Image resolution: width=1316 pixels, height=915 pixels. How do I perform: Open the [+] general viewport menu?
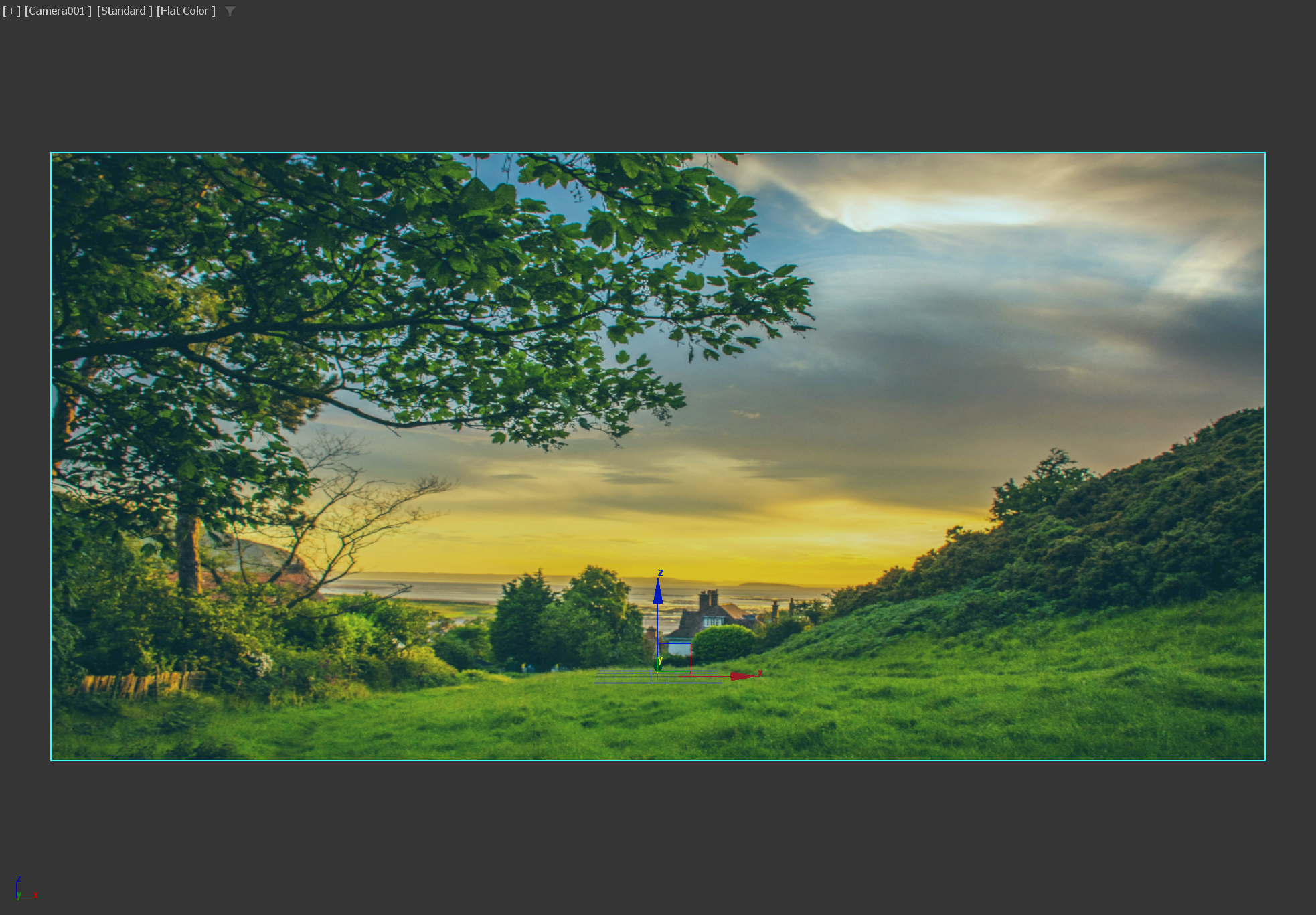click(x=11, y=11)
